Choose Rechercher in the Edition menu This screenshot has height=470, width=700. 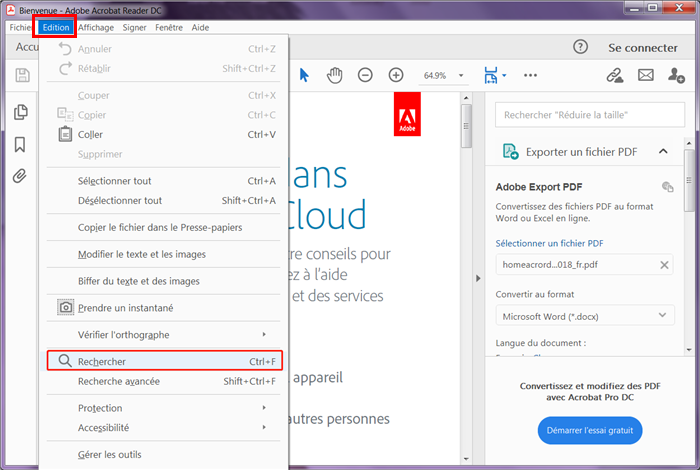click(164, 361)
